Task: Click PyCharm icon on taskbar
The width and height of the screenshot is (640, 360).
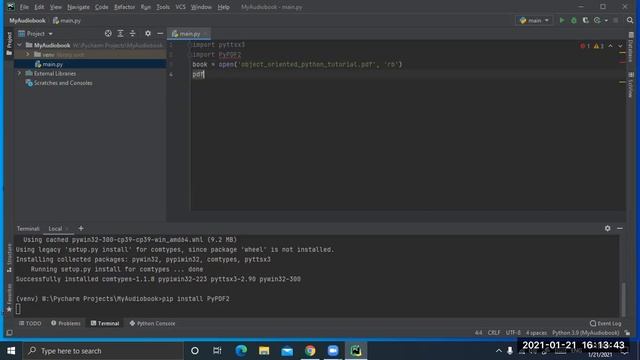Action: [x=356, y=351]
